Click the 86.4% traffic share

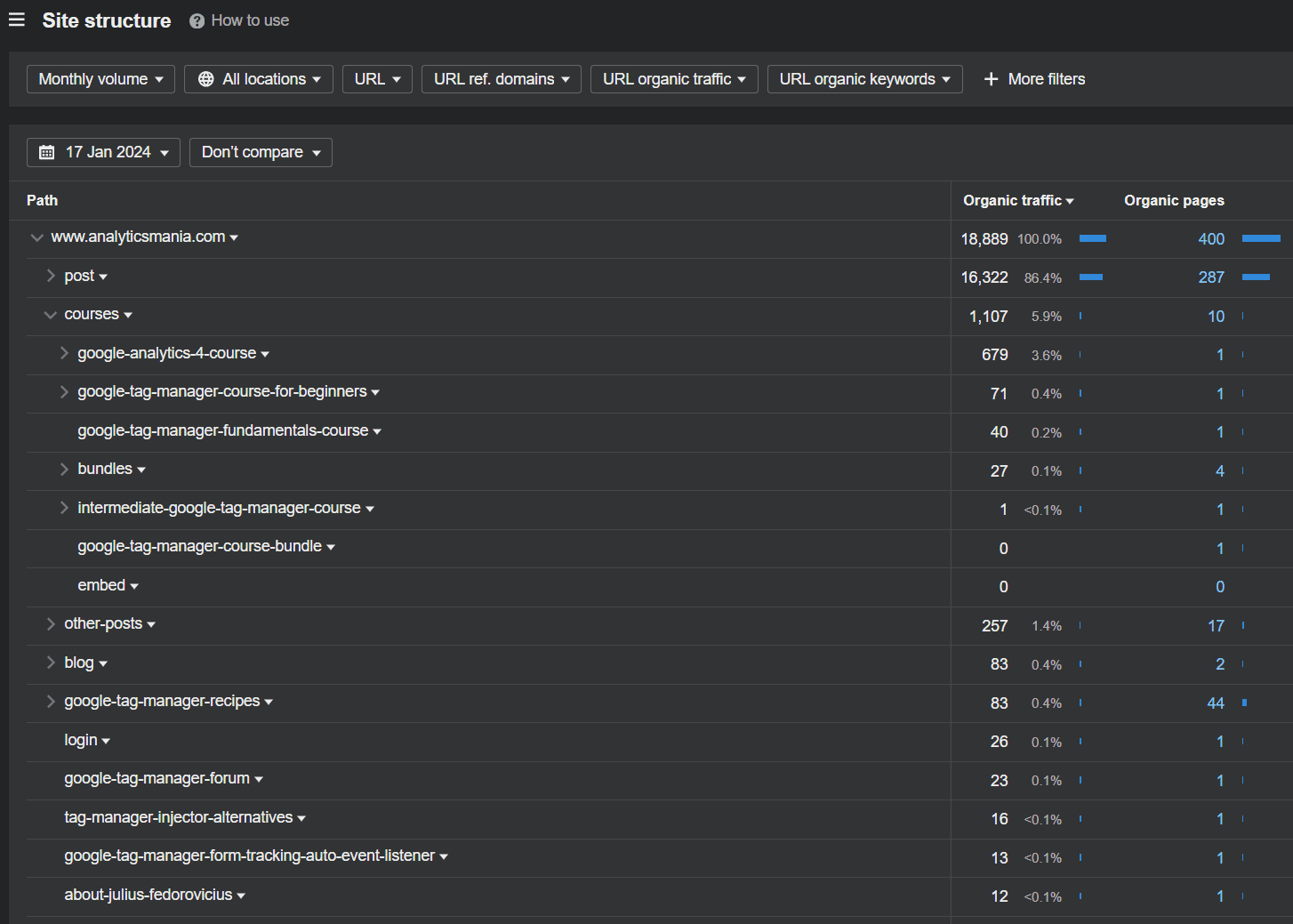(x=1043, y=278)
